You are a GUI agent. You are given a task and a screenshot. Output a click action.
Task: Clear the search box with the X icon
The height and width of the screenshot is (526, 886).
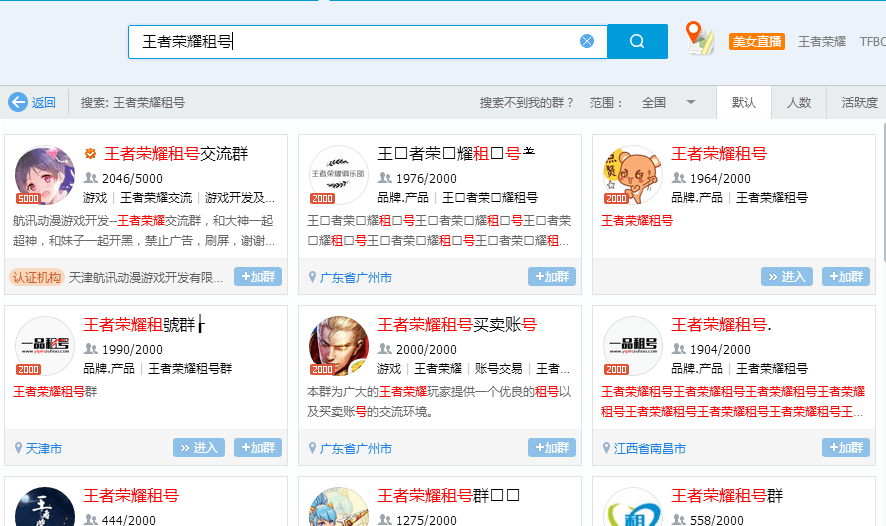tap(587, 41)
